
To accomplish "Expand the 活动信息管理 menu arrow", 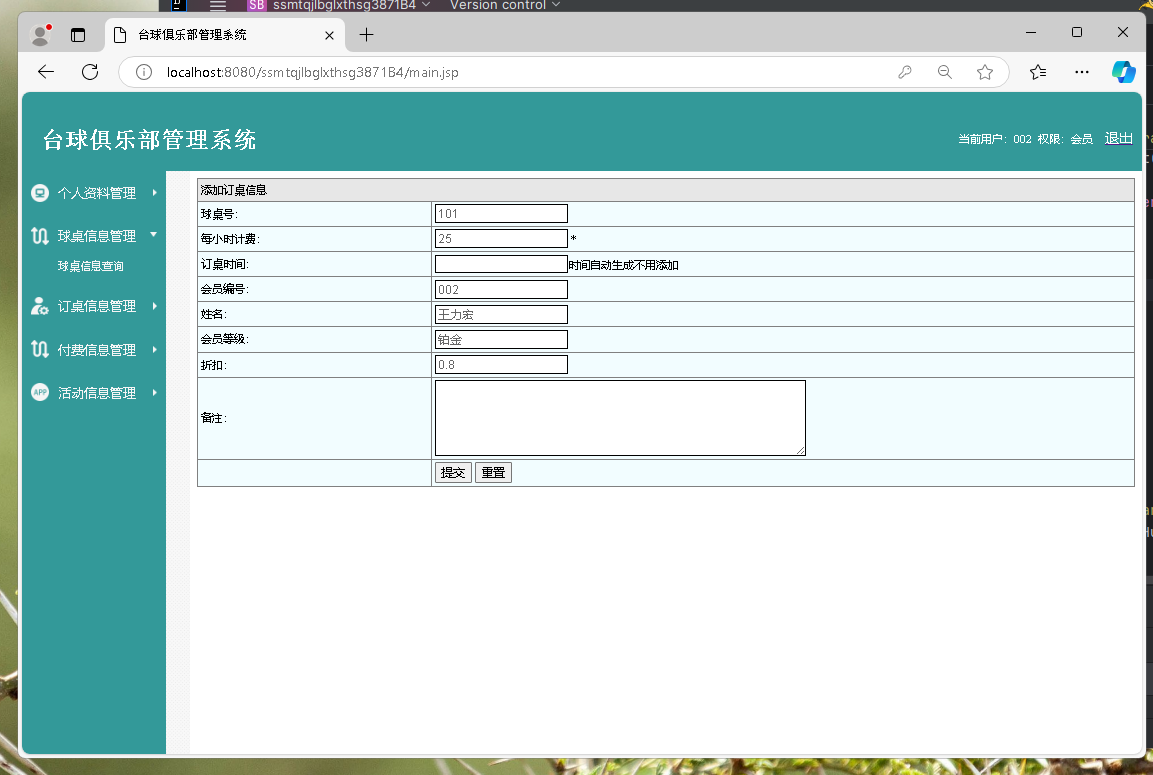I will click(154, 393).
